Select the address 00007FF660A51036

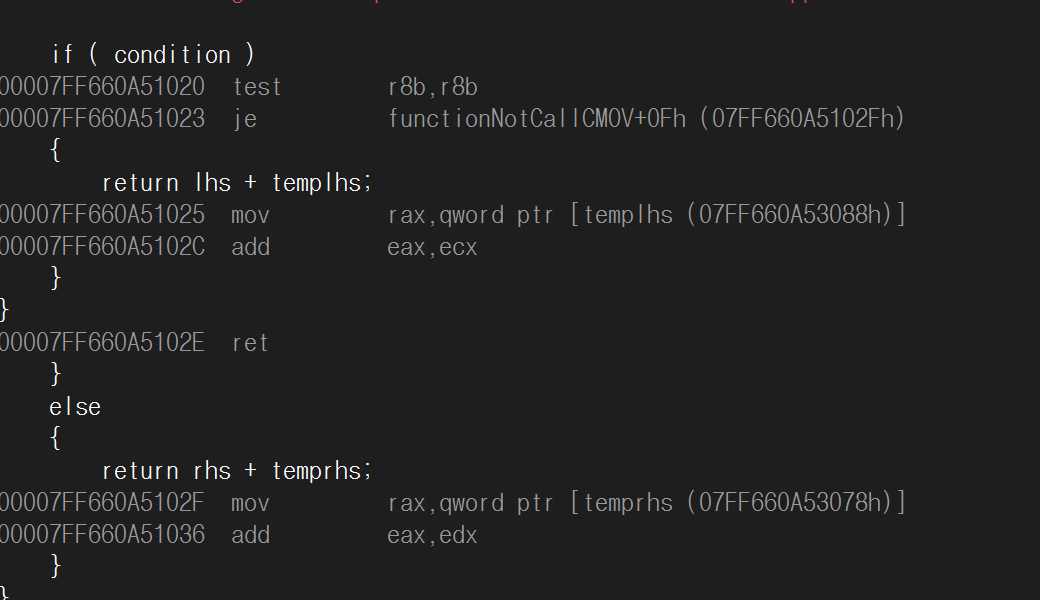(x=102, y=535)
